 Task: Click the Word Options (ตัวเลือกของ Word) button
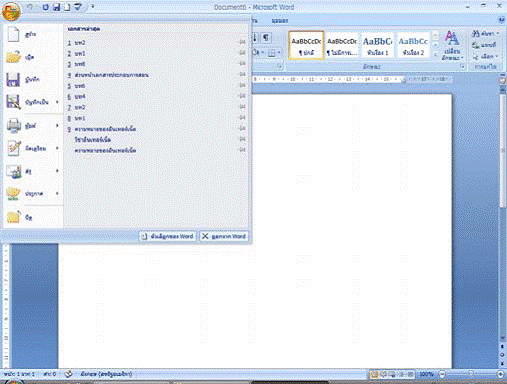coord(168,236)
